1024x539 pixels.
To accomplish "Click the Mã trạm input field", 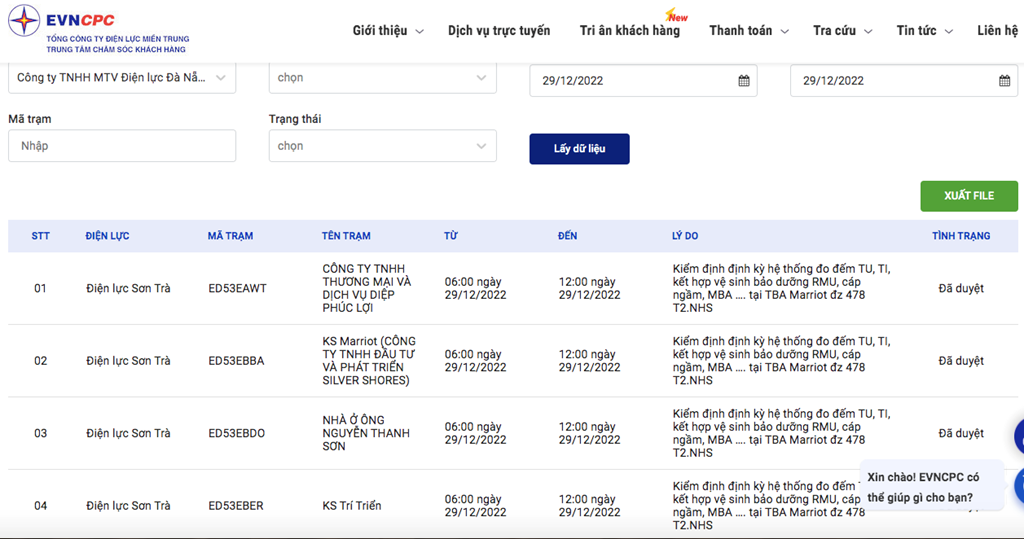I will [x=122, y=146].
